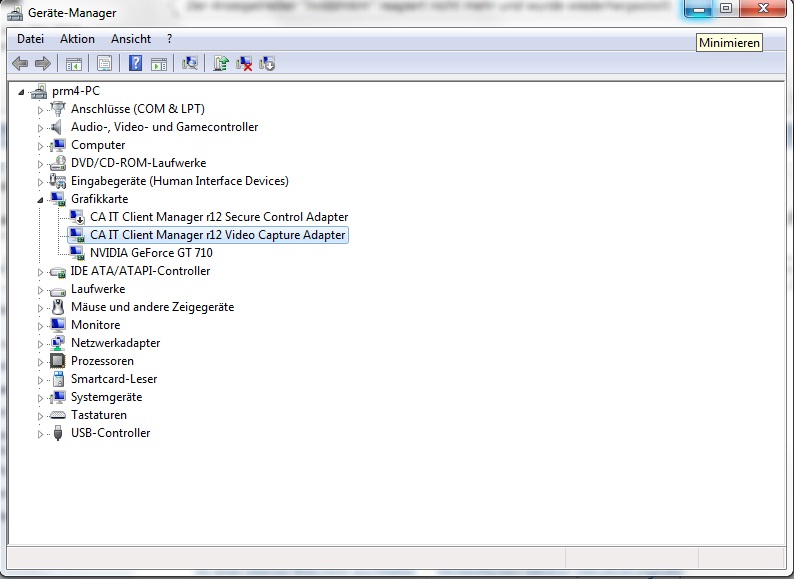Expand Audio-, Video- und Gamecontroller node
794x579 pixels.
coord(40,128)
